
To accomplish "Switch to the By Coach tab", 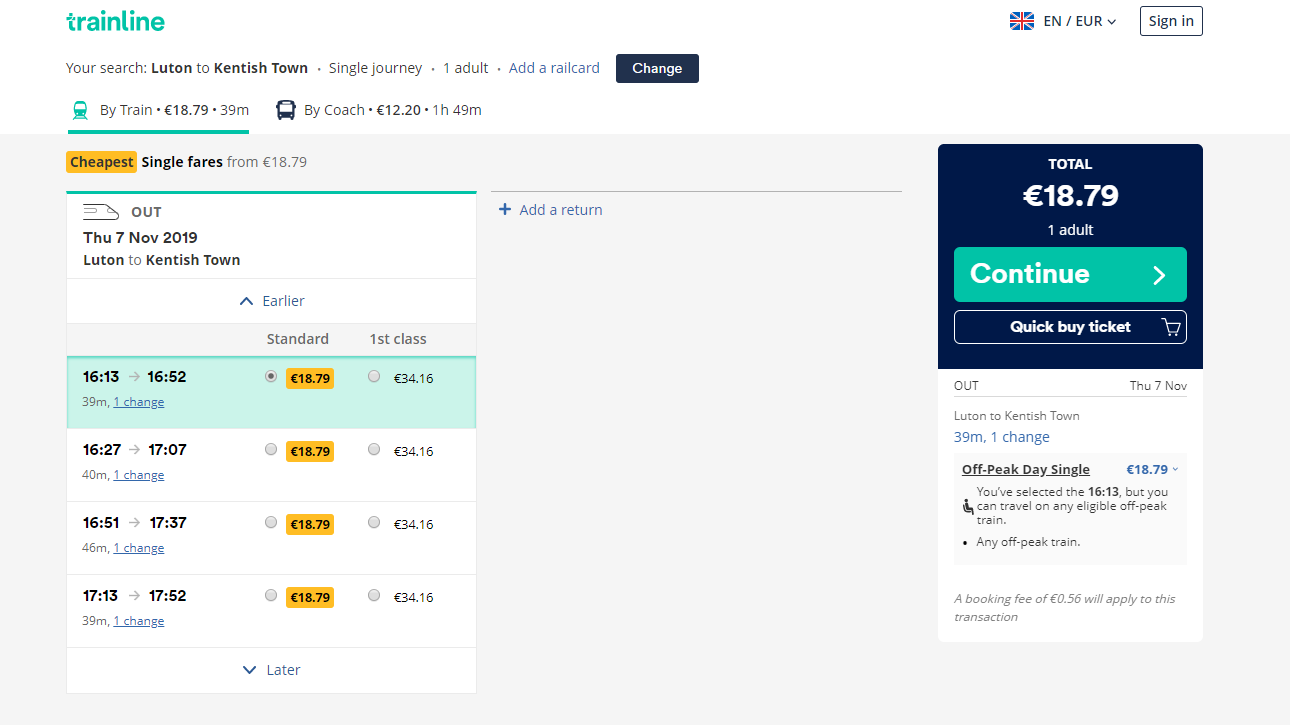I will [x=378, y=110].
